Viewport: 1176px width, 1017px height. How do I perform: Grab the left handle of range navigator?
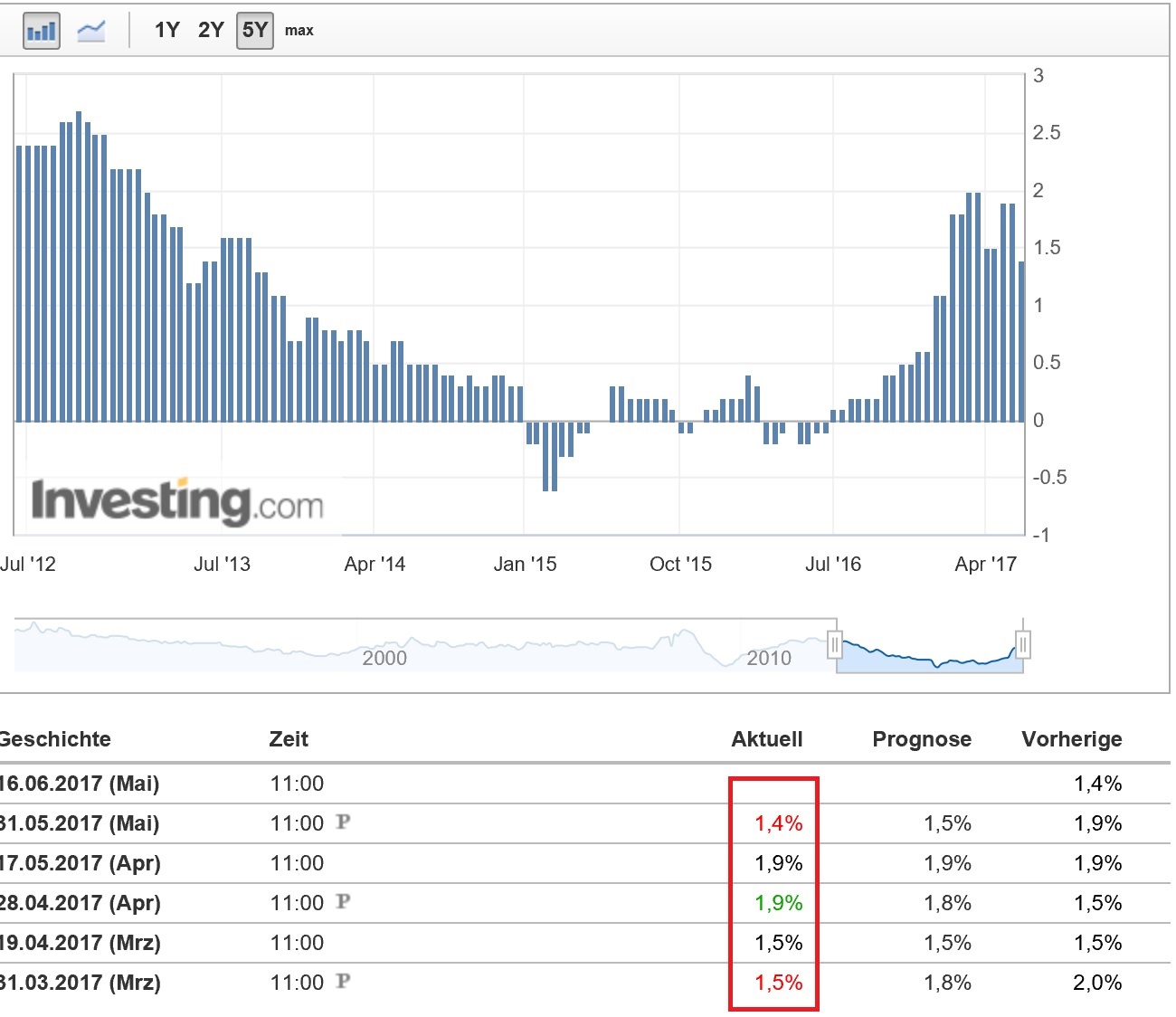pyautogui.click(x=835, y=645)
